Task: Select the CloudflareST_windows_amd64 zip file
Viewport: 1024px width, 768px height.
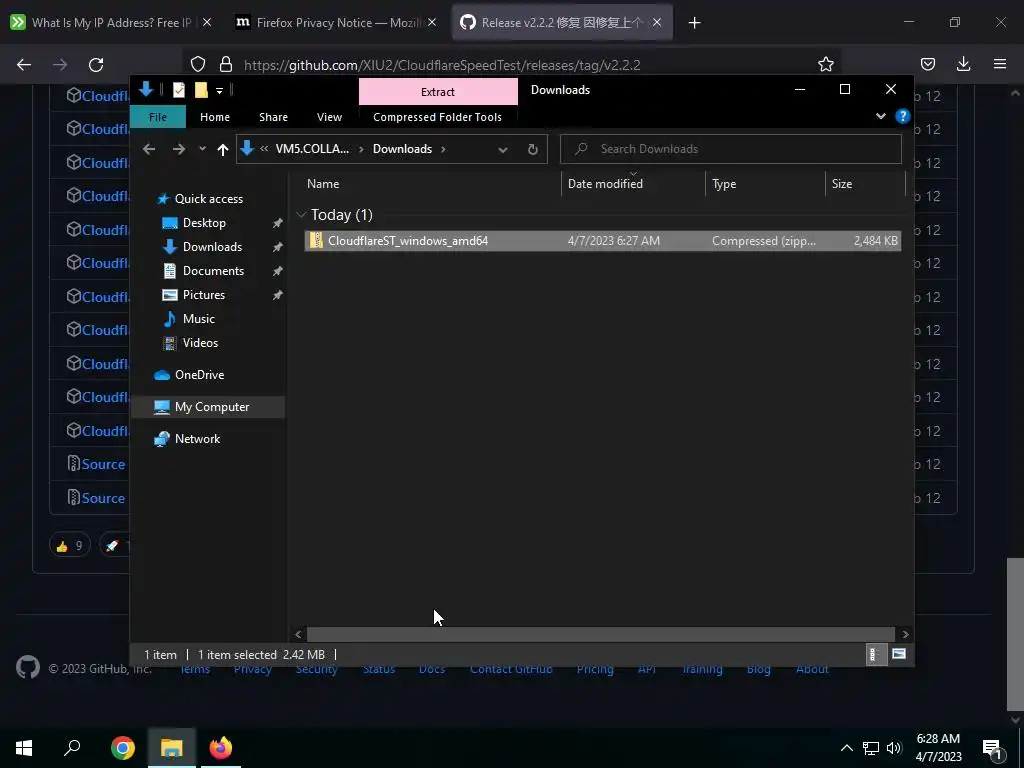Action: point(602,240)
